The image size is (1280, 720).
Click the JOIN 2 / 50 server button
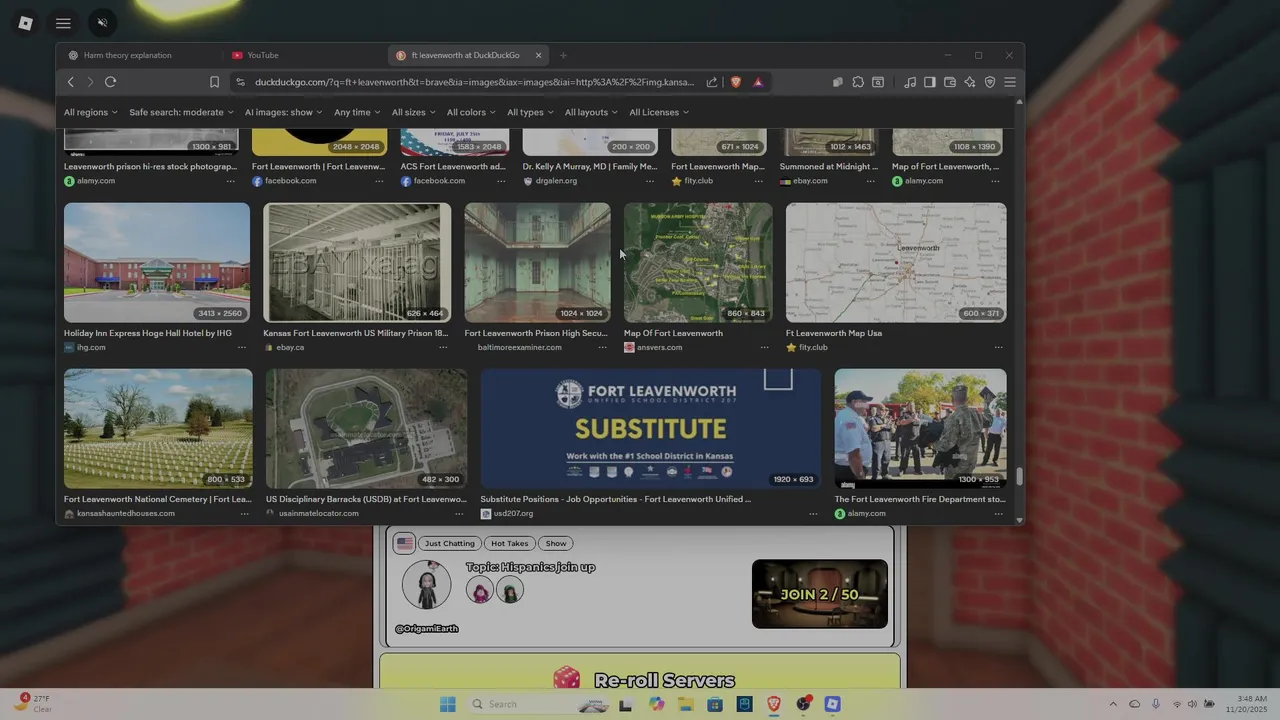point(820,594)
